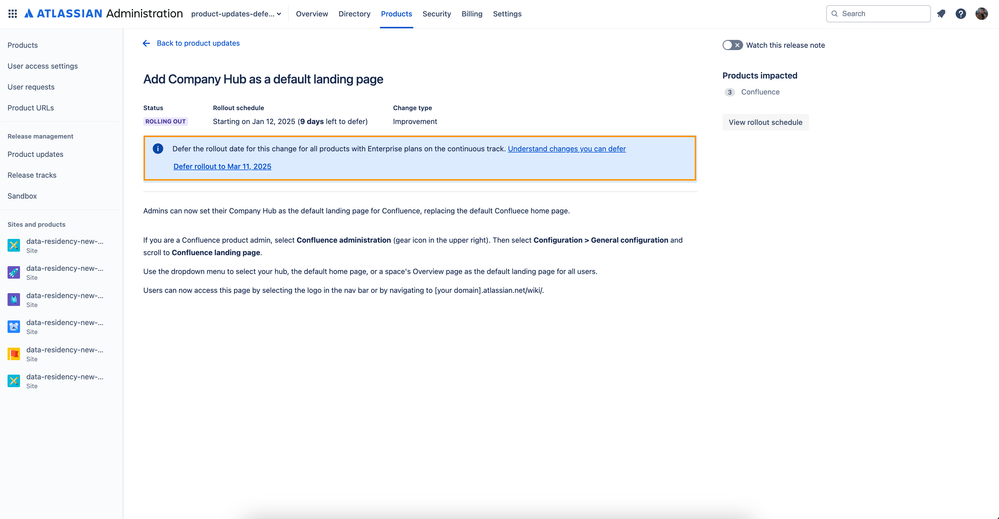Select the site with koala icon
Viewport: 999px width, 519px height.
click(x=13, y=326)
